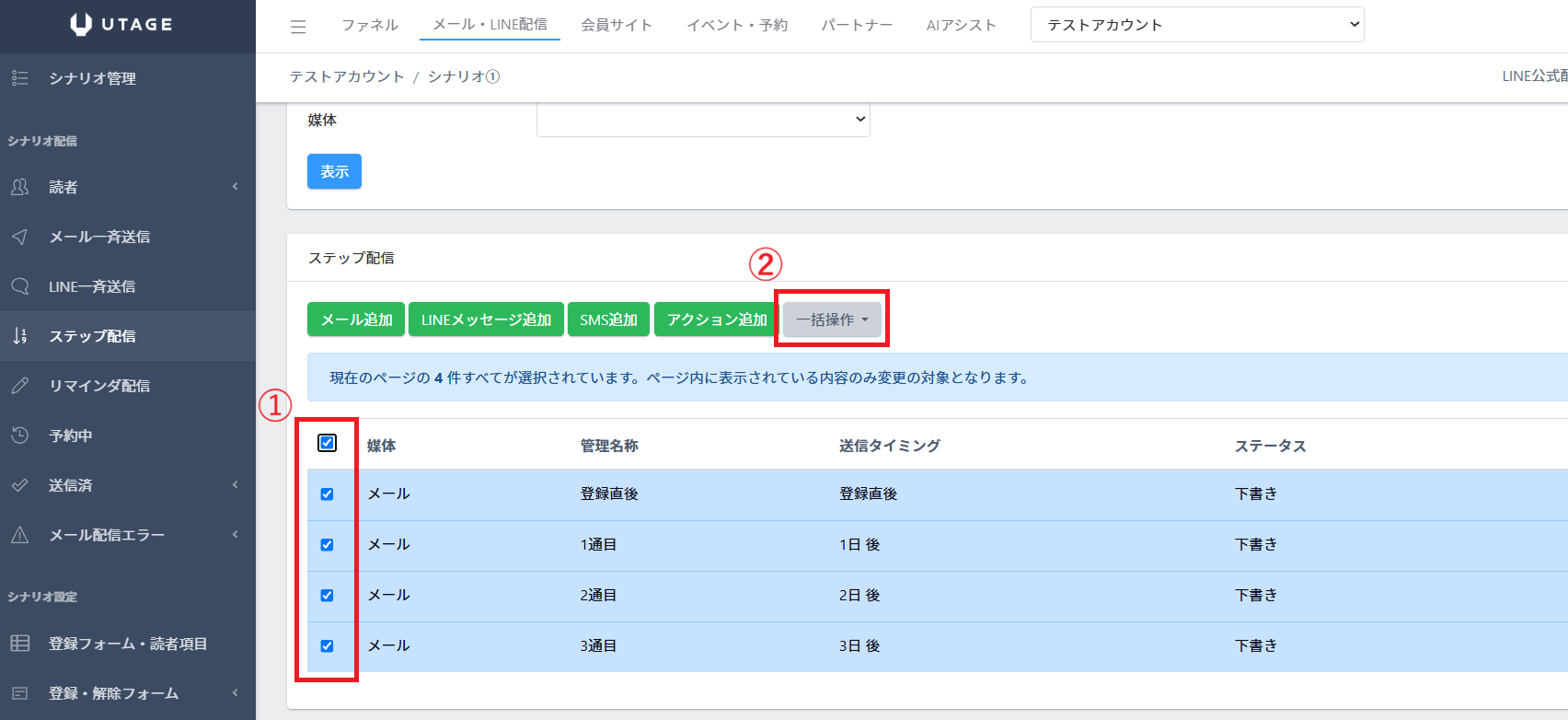Image resolution: width=1568 pixels, height=720 pixels.
Task: Open the パートナー top menu
Action: [857, 25]
